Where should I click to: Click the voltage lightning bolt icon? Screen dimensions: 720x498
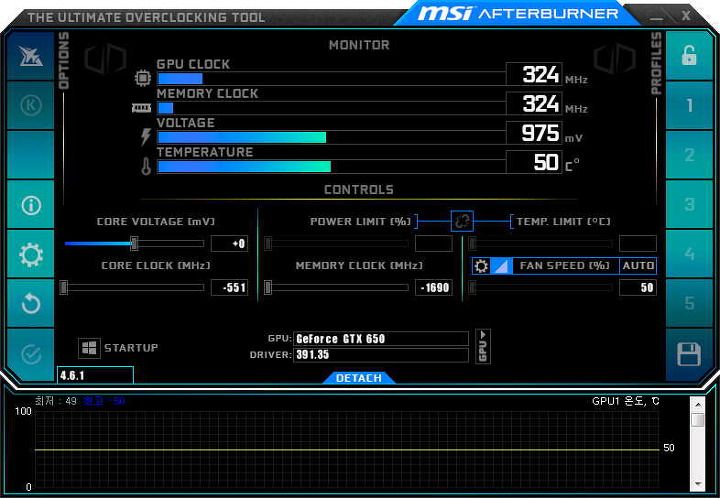146,137
